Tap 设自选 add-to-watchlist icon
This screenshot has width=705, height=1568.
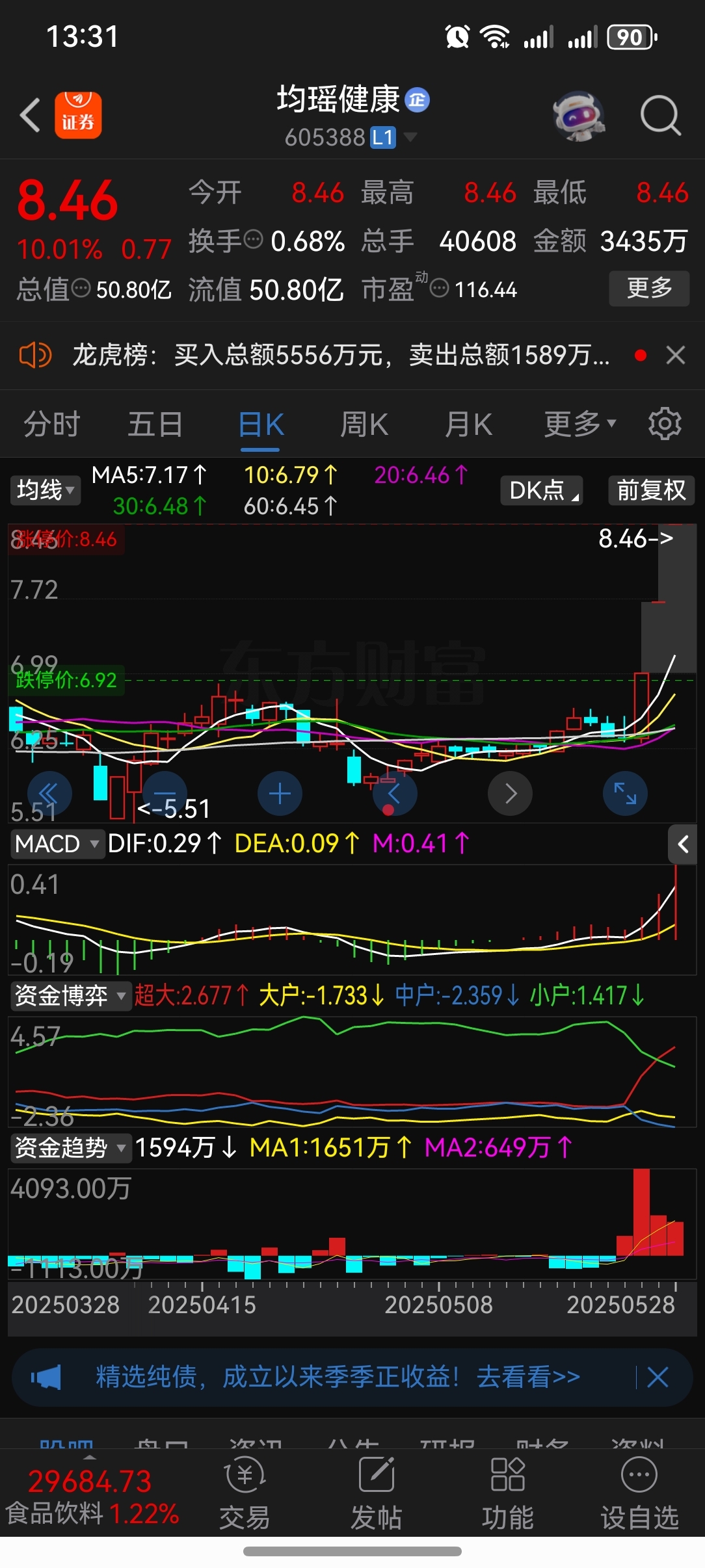(639, 1493)
